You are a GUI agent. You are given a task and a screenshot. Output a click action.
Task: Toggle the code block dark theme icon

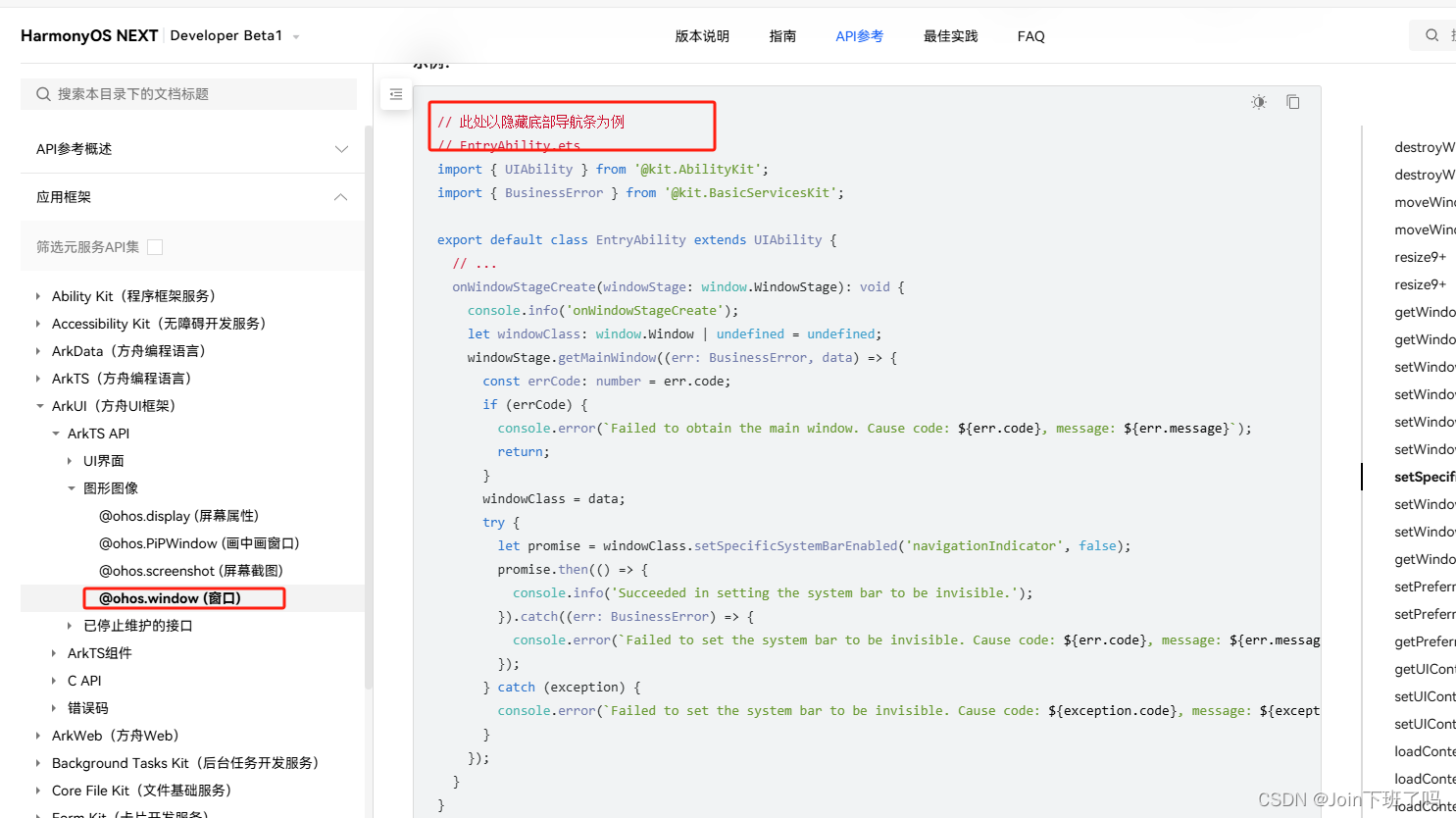(x=1259, y=102)
